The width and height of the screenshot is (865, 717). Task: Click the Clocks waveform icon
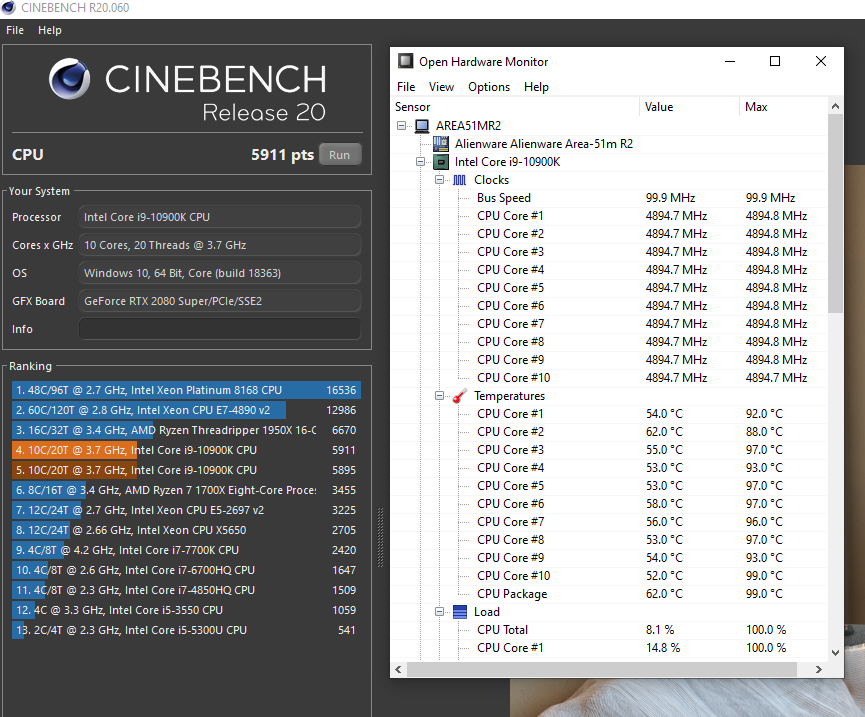click(x=460, y=180)
